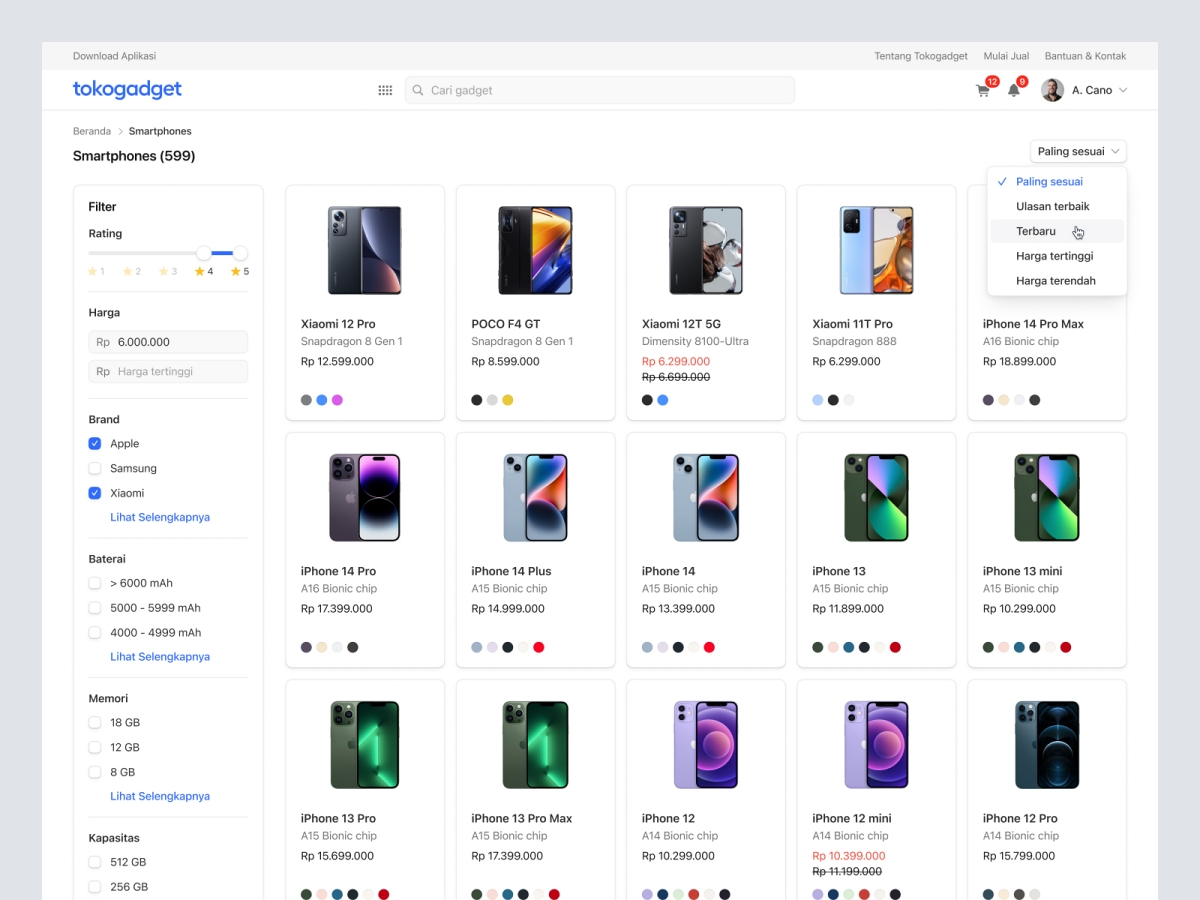Check the > 6000 mAh battery checkbox
The width and height of the screenshot is (1200, 900).
pyautogui.click(x=95, y=583)
